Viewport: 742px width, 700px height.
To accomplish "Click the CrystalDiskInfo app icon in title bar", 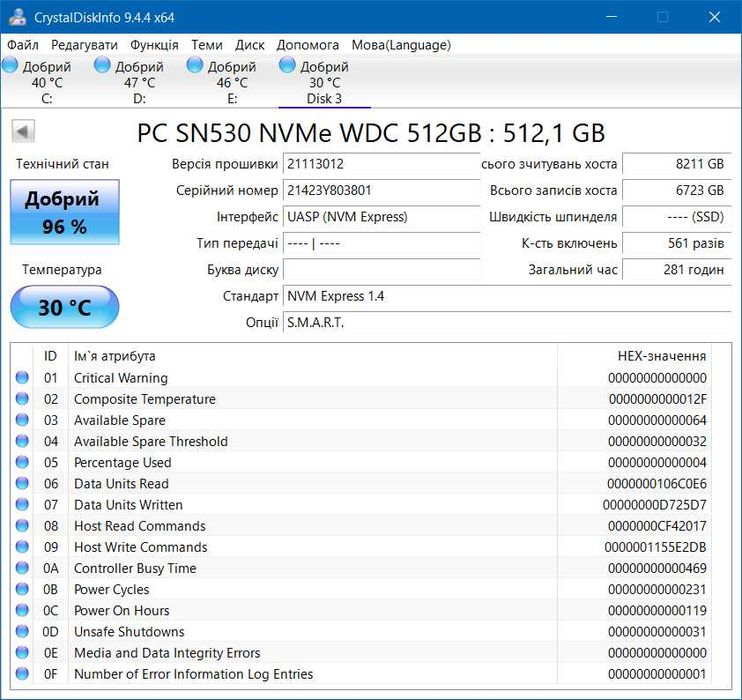I will [18, 17].
